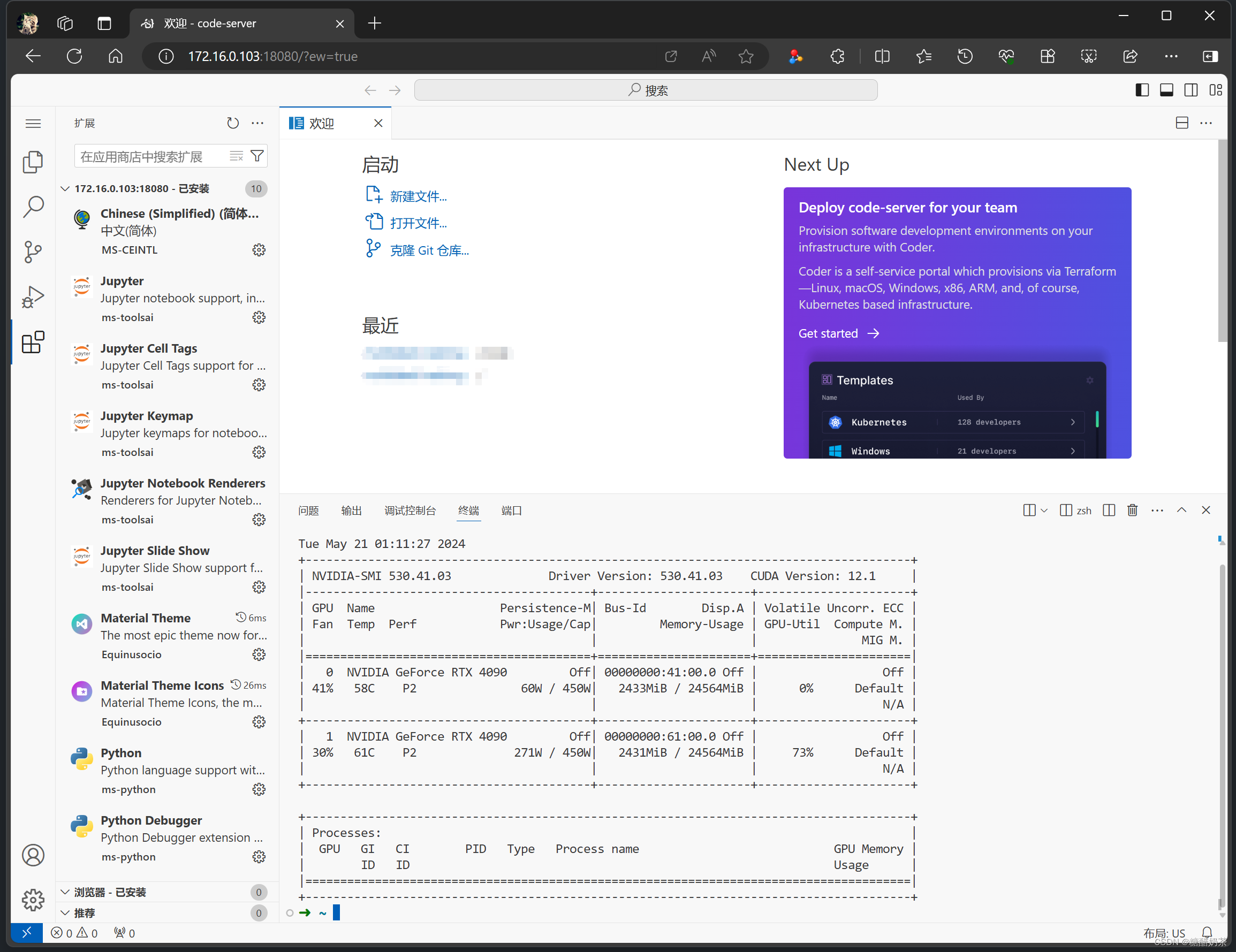Click the welcome page vertical scrollbar
The image size is (1236, 952).
point(1223,240)
